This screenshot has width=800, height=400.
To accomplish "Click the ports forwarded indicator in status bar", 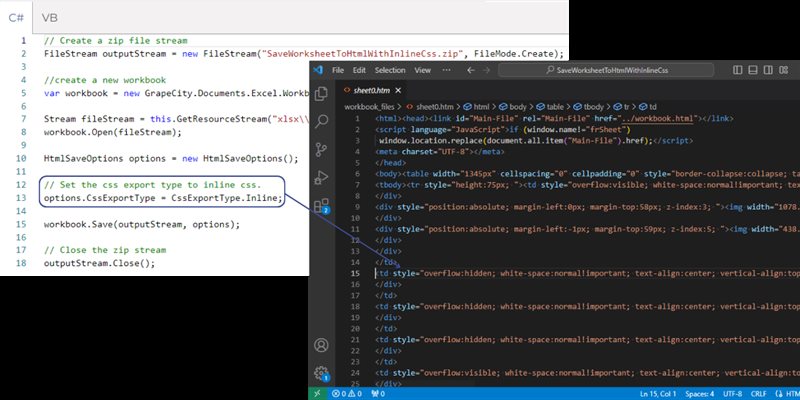I will click(x=378, y=394).
